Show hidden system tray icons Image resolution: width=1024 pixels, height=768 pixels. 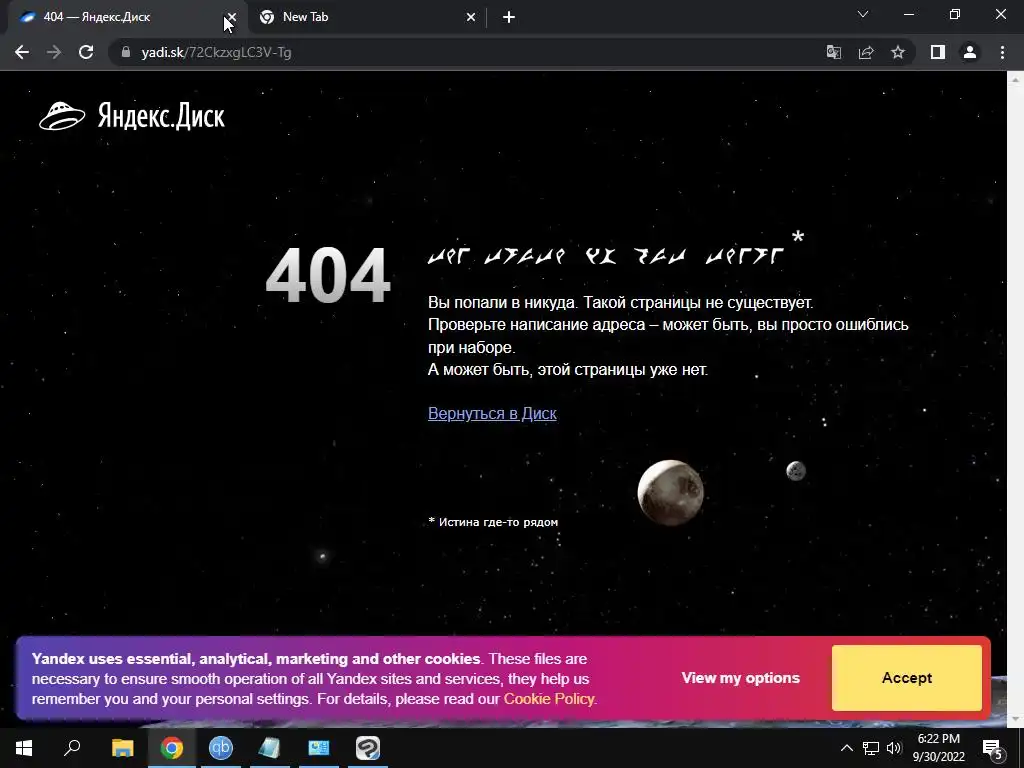[x=846, y=748]
